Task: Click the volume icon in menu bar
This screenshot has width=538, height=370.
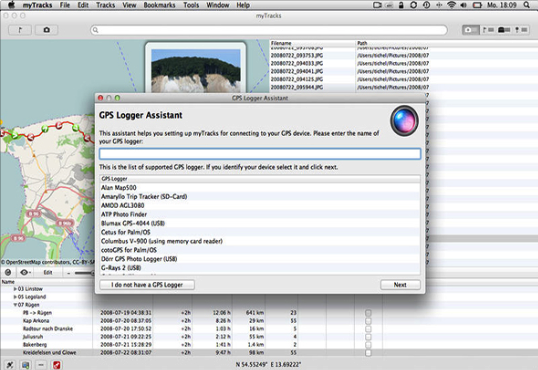Action: point(464,5)
